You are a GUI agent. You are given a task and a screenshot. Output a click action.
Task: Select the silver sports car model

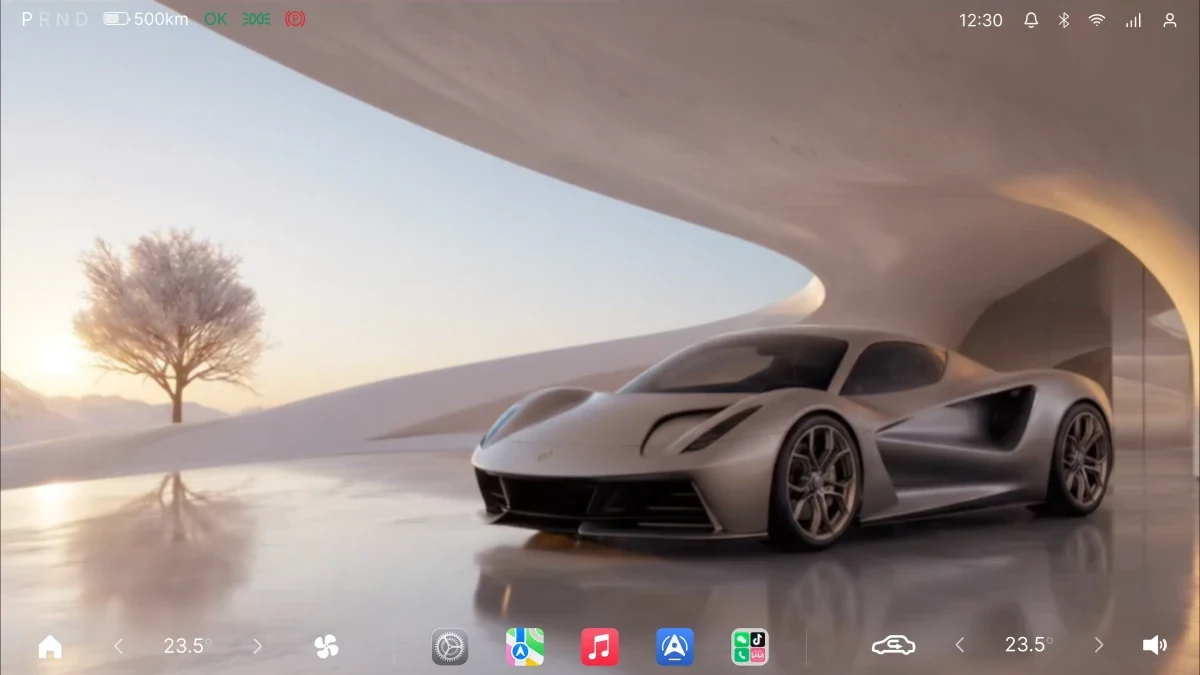pyautogui.click(x=792, y=438)
